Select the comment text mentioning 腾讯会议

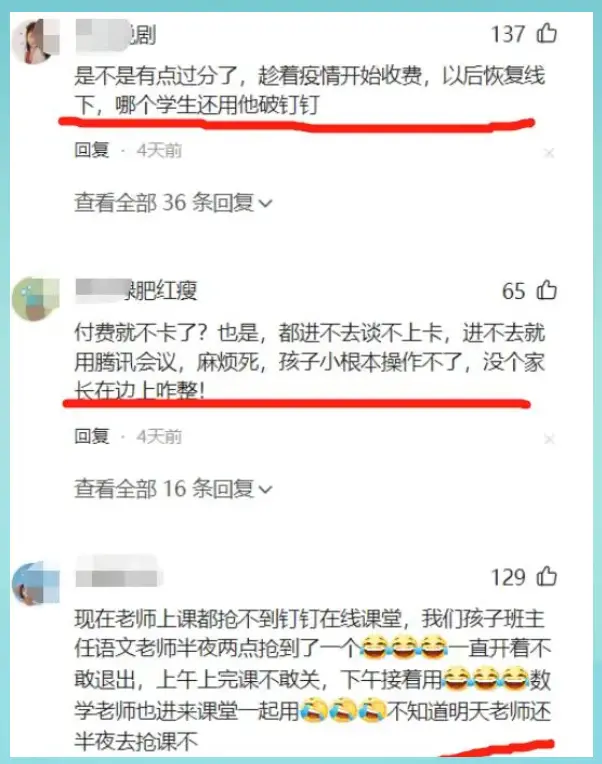[x=310, y=362]
